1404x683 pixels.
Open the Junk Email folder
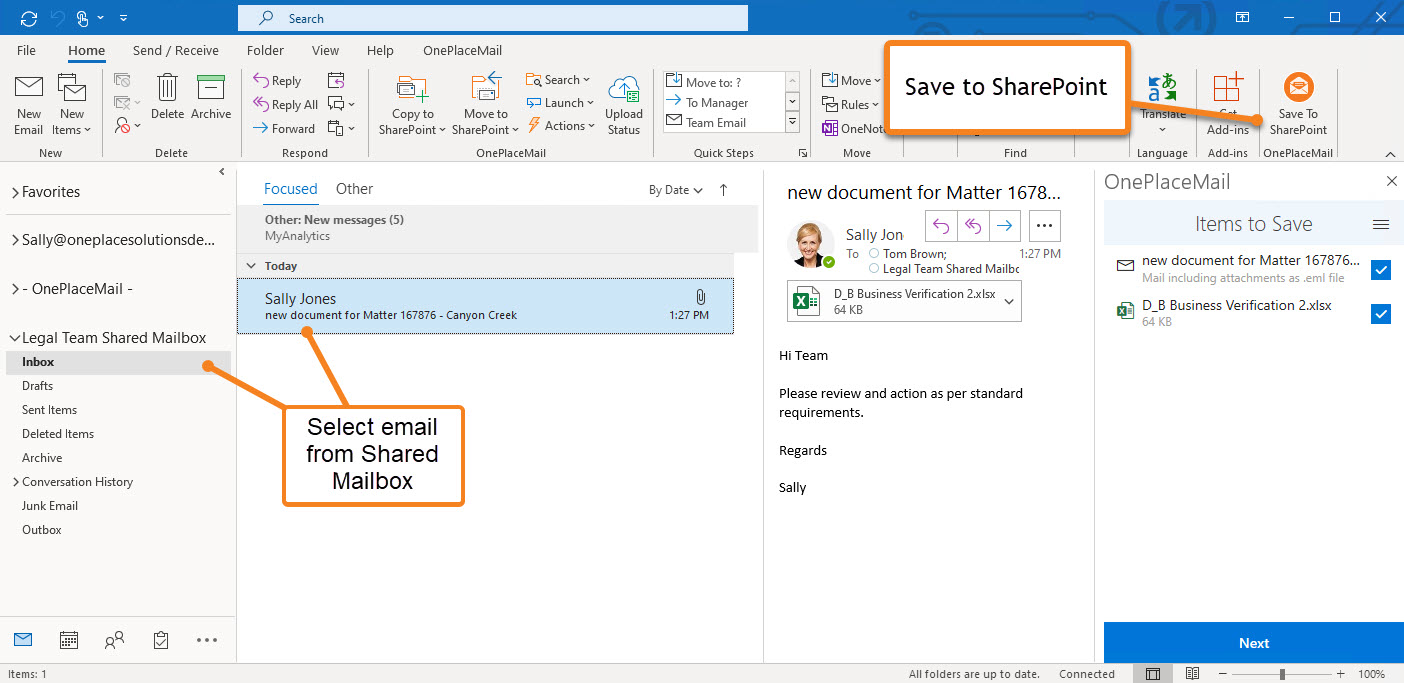50,506
